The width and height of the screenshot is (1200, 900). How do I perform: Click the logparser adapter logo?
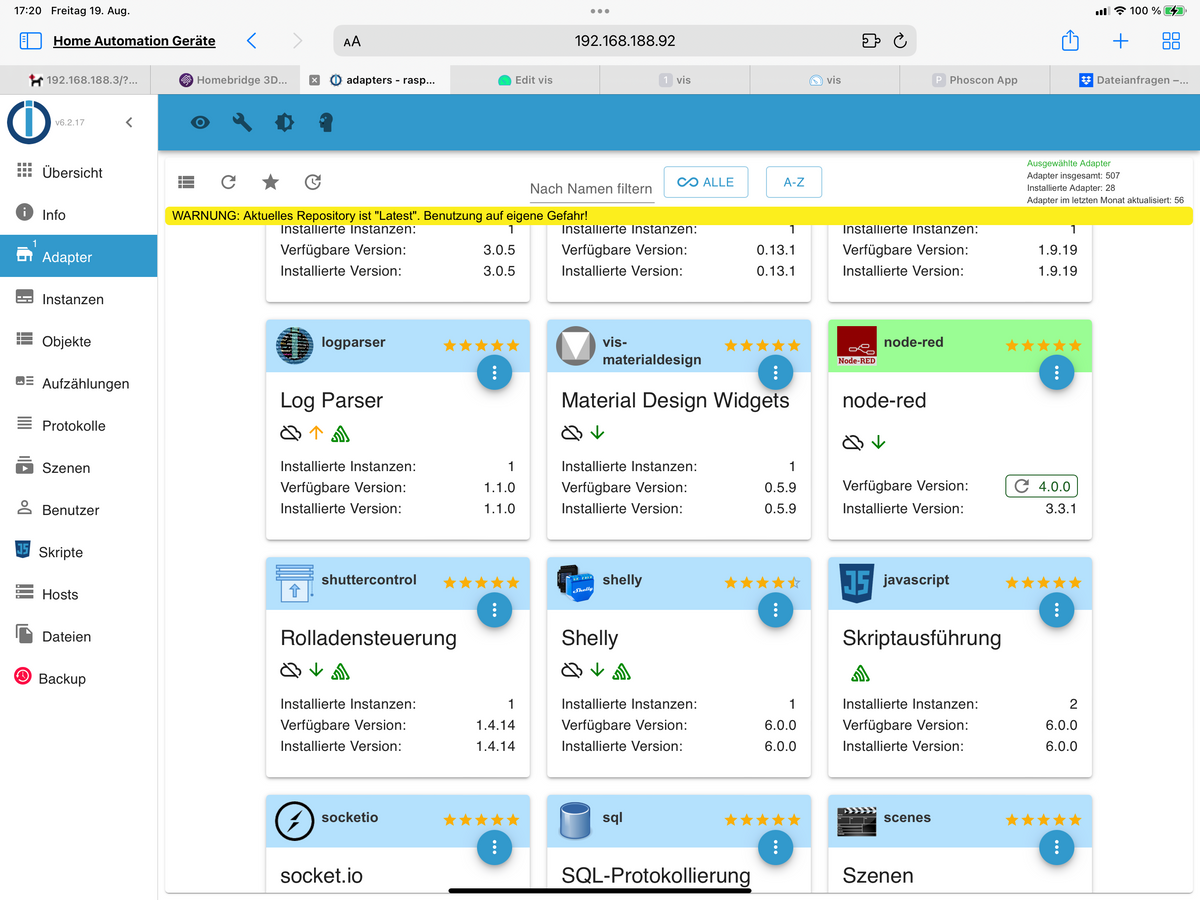point(294,345)
